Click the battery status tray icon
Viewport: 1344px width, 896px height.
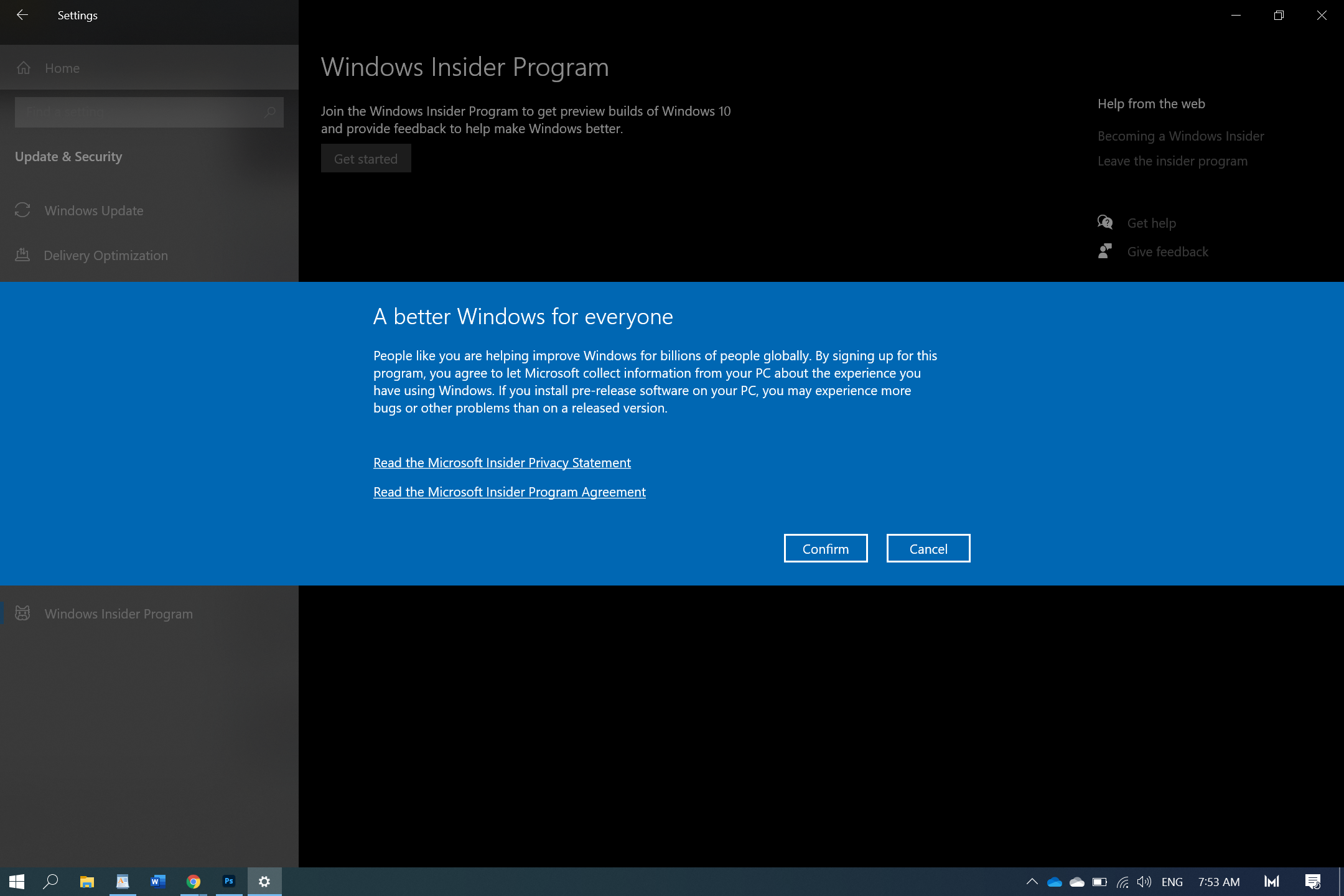[1099, 882]
